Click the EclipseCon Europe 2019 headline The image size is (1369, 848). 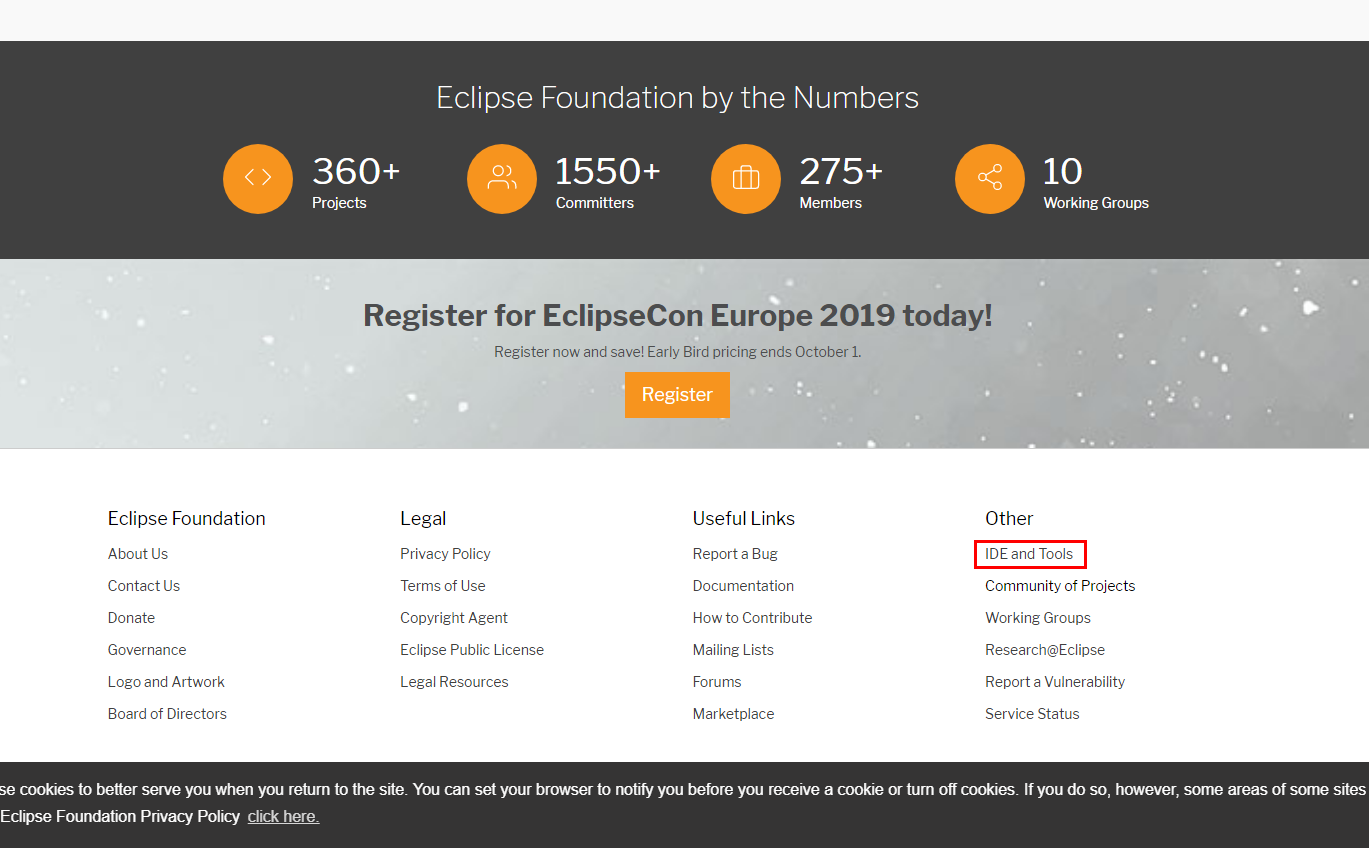click(x=678, y=315)
